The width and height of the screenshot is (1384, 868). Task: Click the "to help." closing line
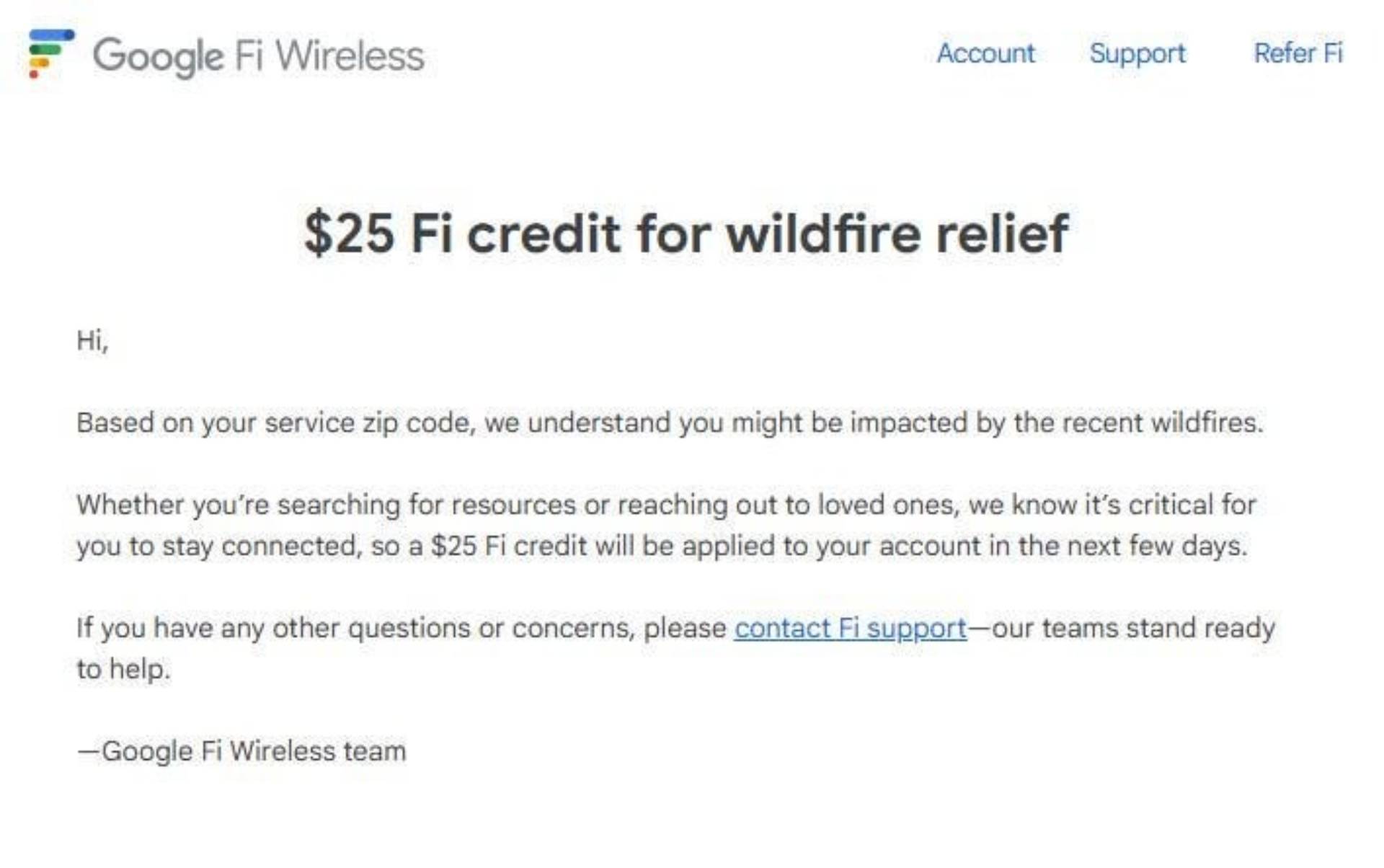[x=123, y=670]
